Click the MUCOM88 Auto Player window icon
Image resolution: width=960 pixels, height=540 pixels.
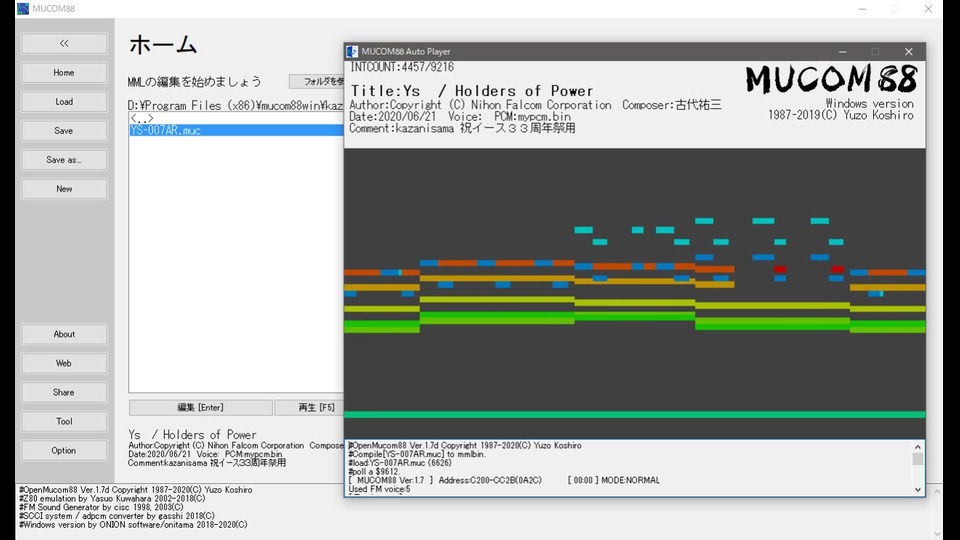point(352,51)
